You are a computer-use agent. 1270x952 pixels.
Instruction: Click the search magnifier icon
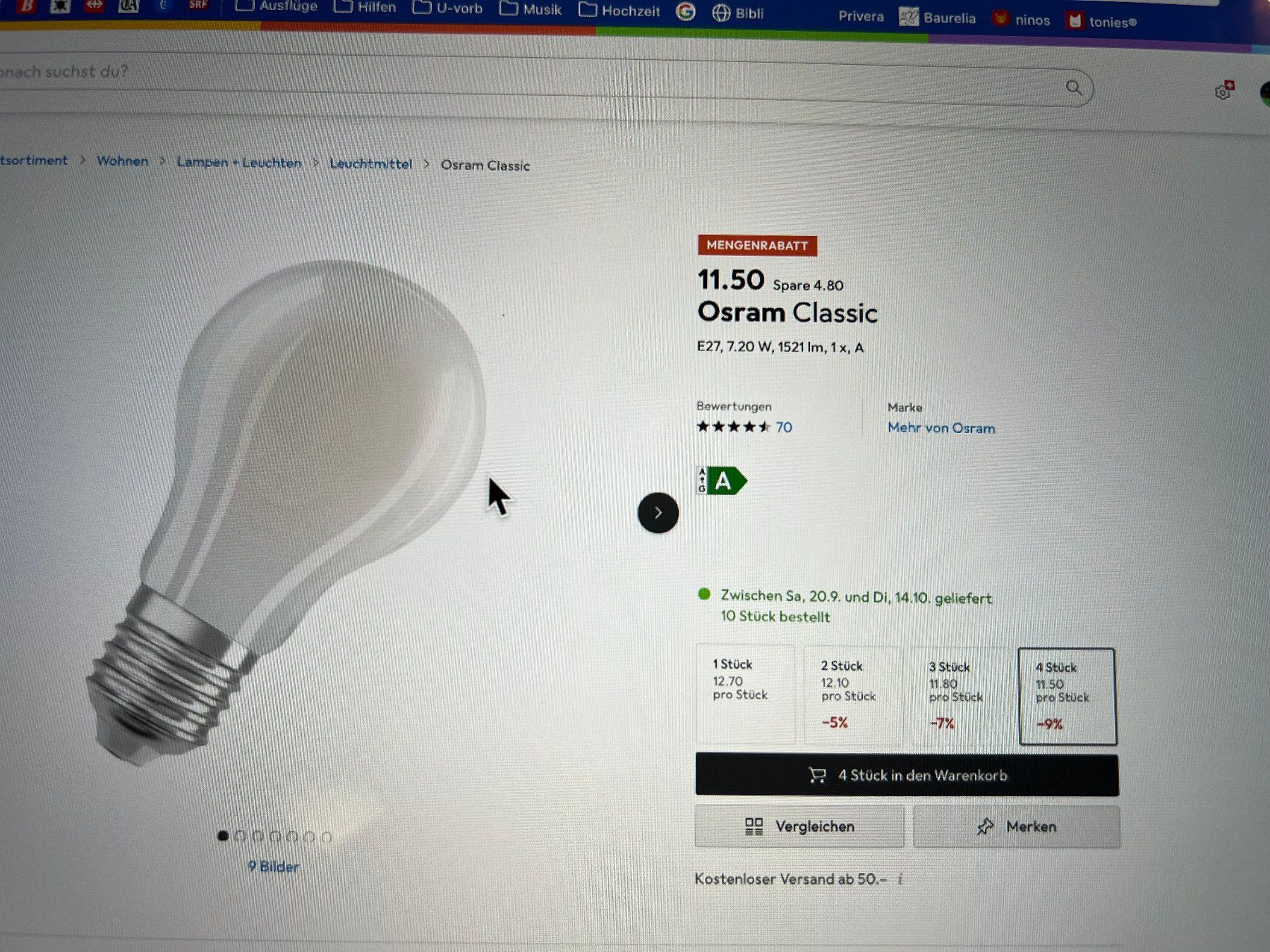(1073, 87)
